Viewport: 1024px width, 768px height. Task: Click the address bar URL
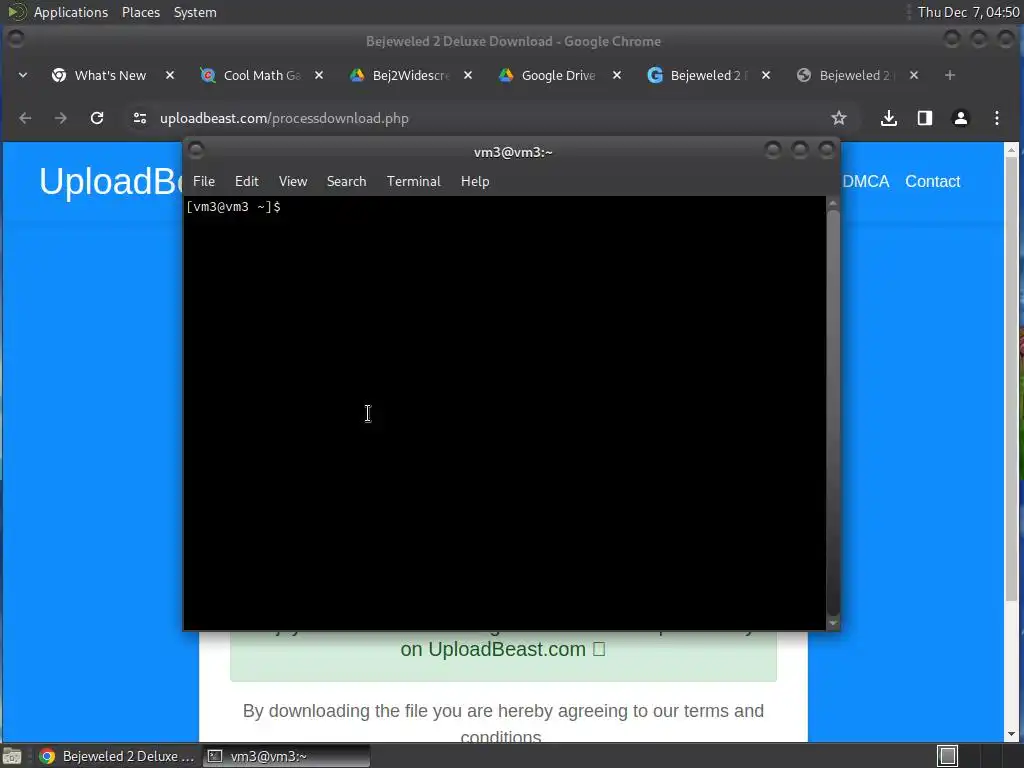(x=284, y=118)
